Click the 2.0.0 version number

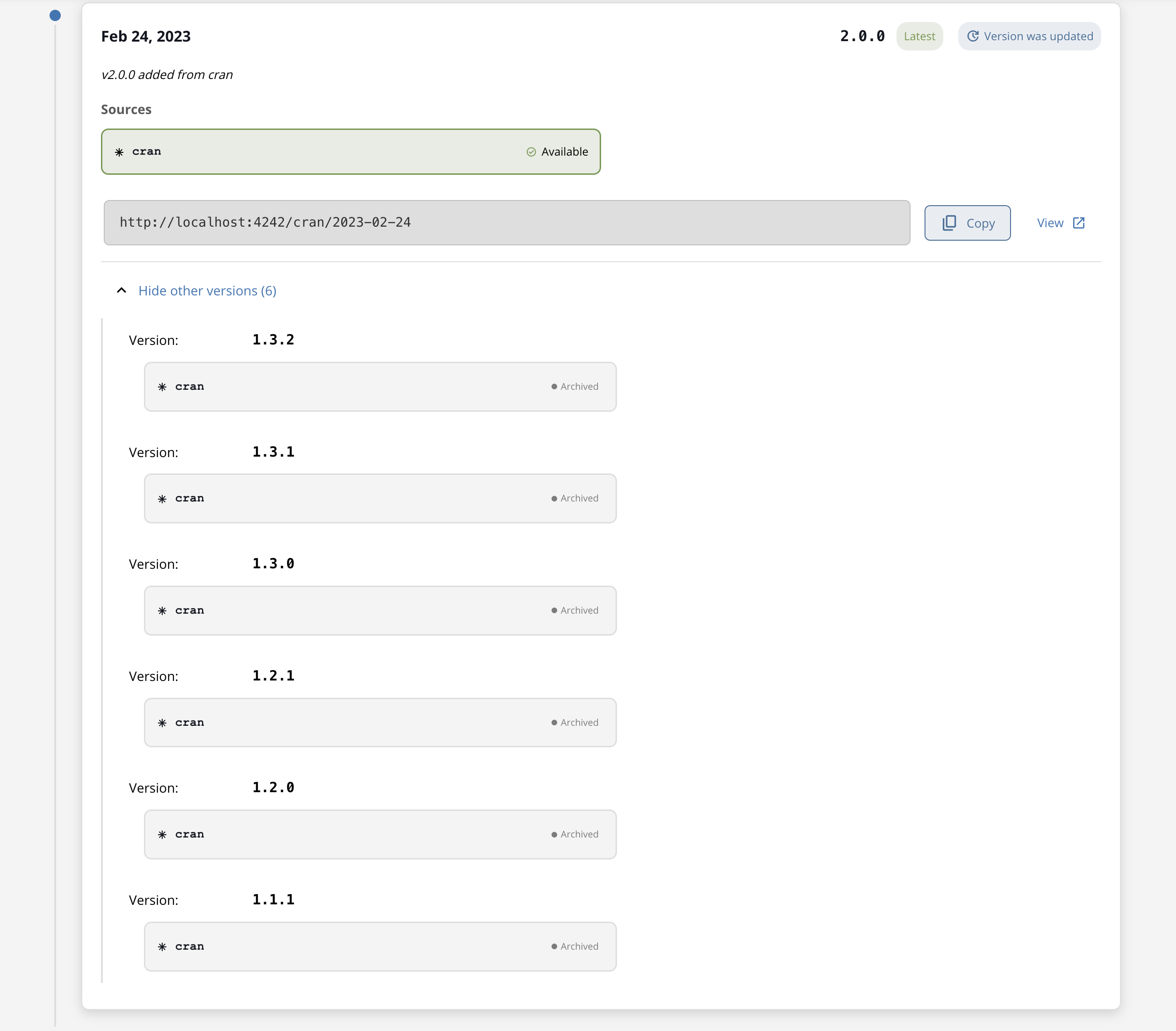pyautogui.click(x=862, y=36)
